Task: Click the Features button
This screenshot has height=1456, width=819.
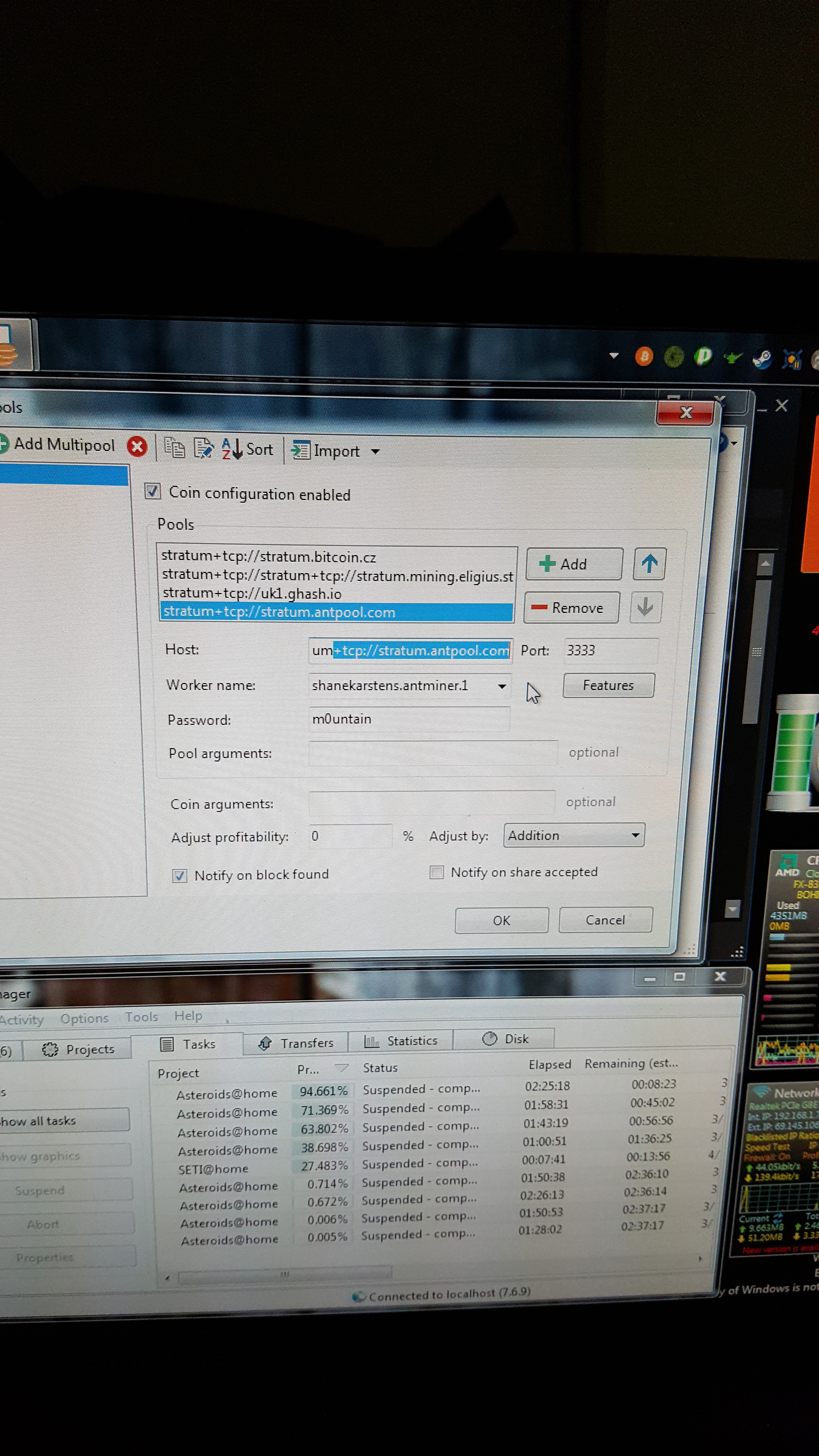Action: [608, 686]
